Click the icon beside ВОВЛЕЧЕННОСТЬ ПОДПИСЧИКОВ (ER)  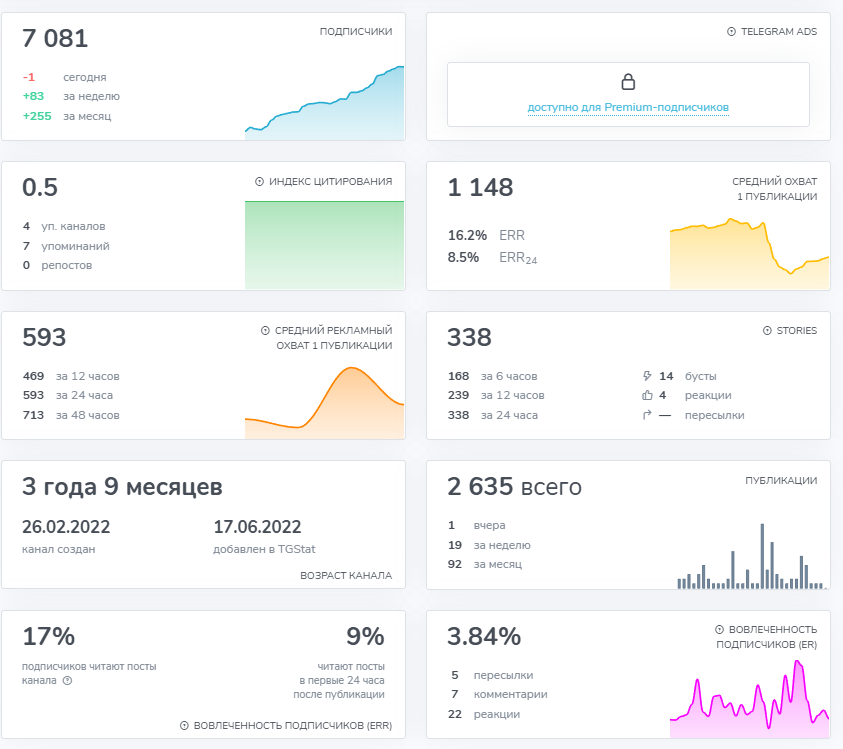click(x=719, y=630)
